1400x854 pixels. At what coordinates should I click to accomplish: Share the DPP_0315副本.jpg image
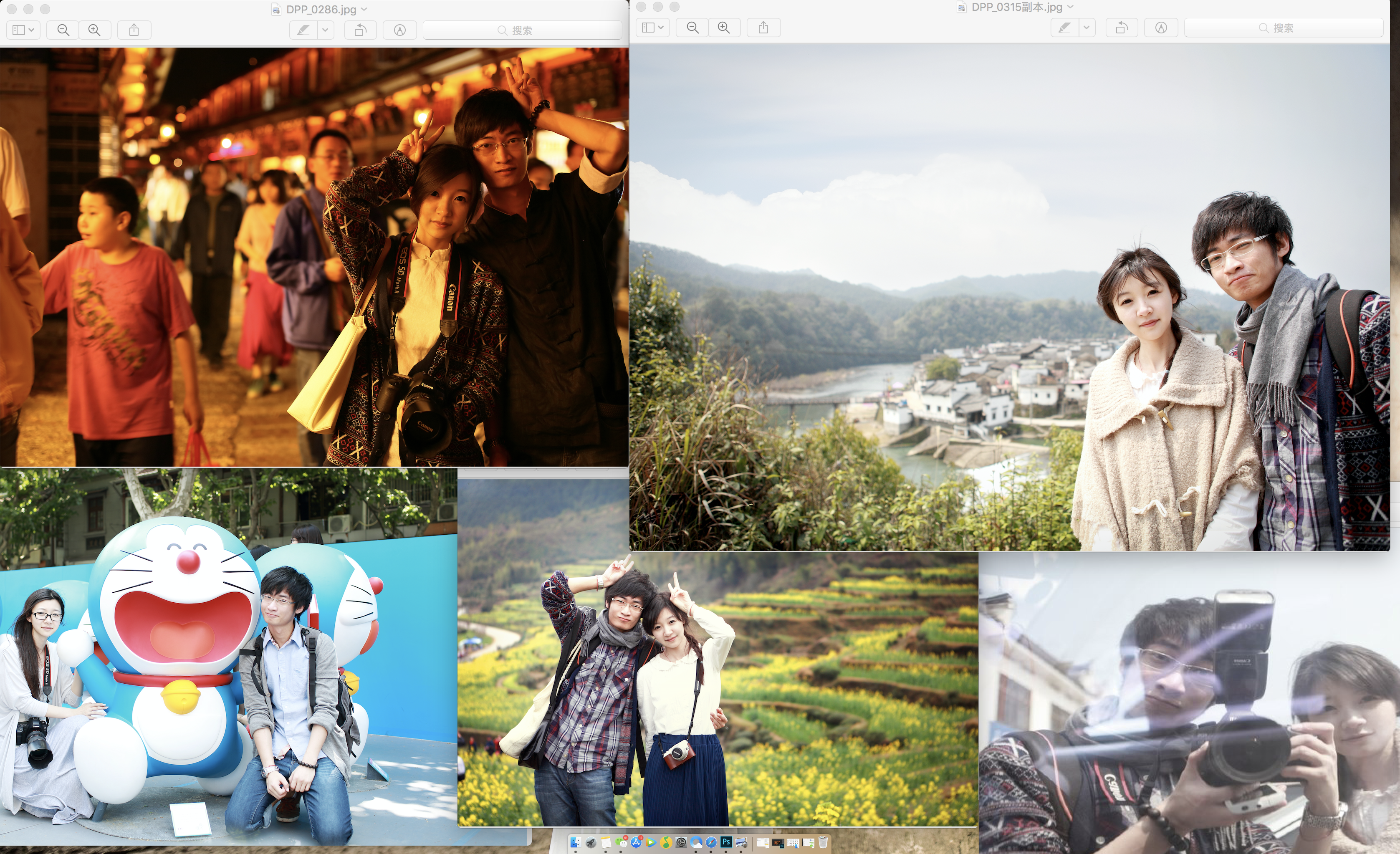tap(763, 27)
